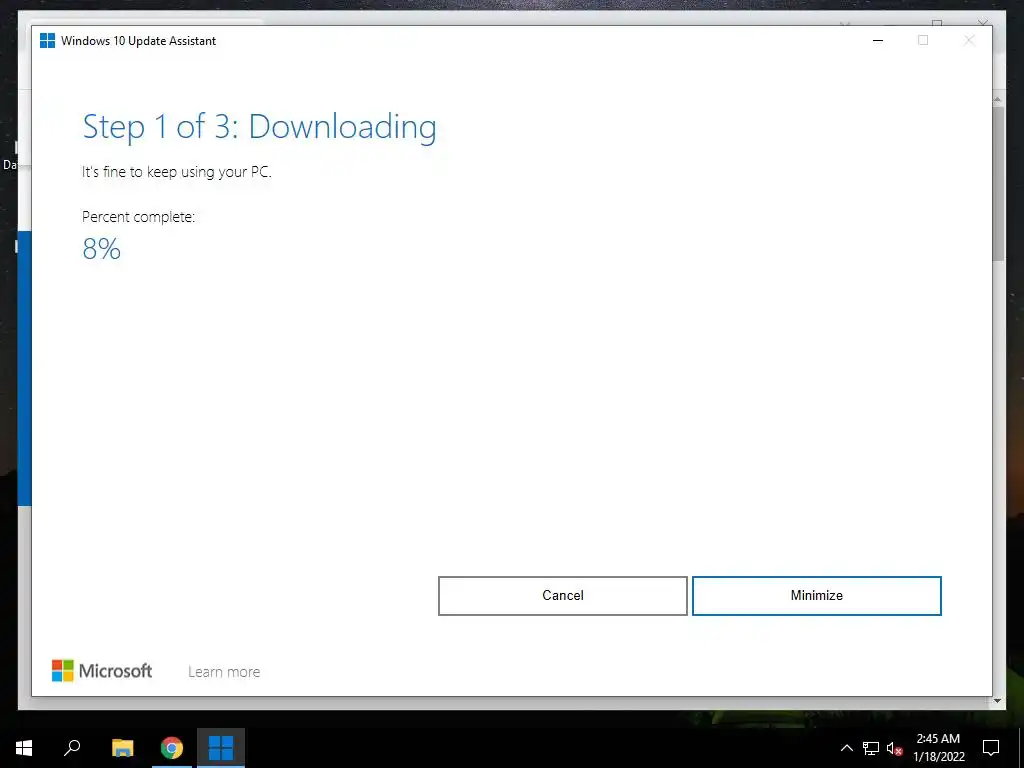Click the Microsoft logo in the footer

point(102,671)
